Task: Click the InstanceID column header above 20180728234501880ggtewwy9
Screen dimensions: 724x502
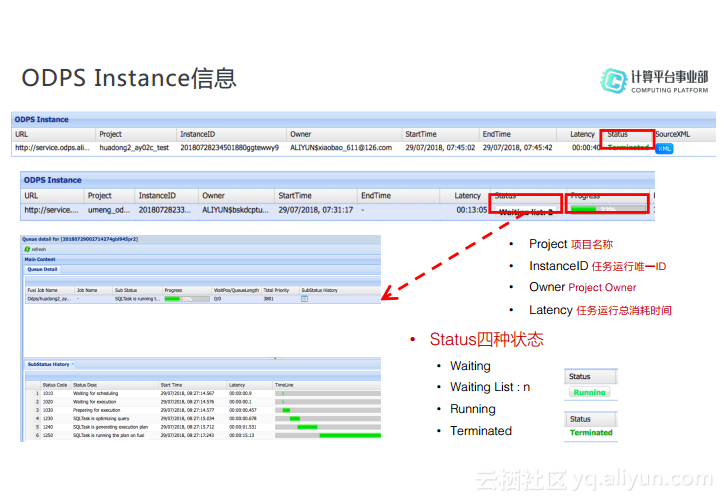Action: tap(231, 134)
